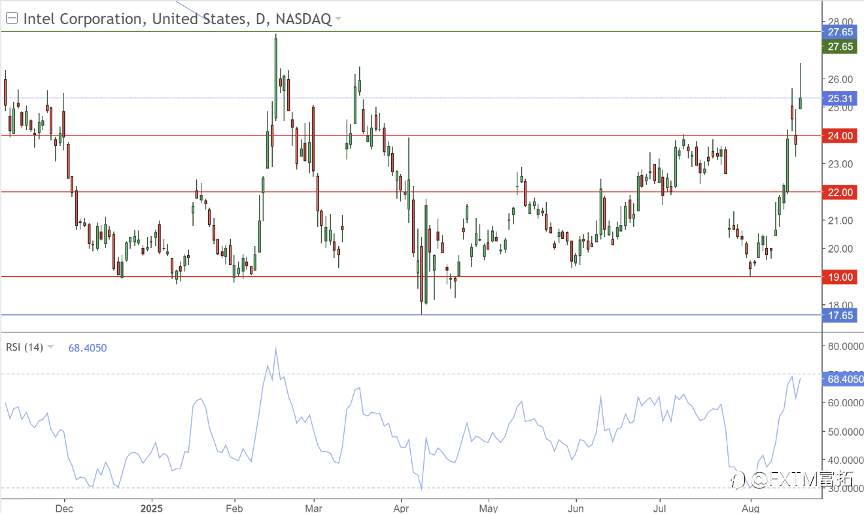The image size is (864, 514).
Task: Click the 80.0000 RSI axis tick
Action: [x=845, y=347]
